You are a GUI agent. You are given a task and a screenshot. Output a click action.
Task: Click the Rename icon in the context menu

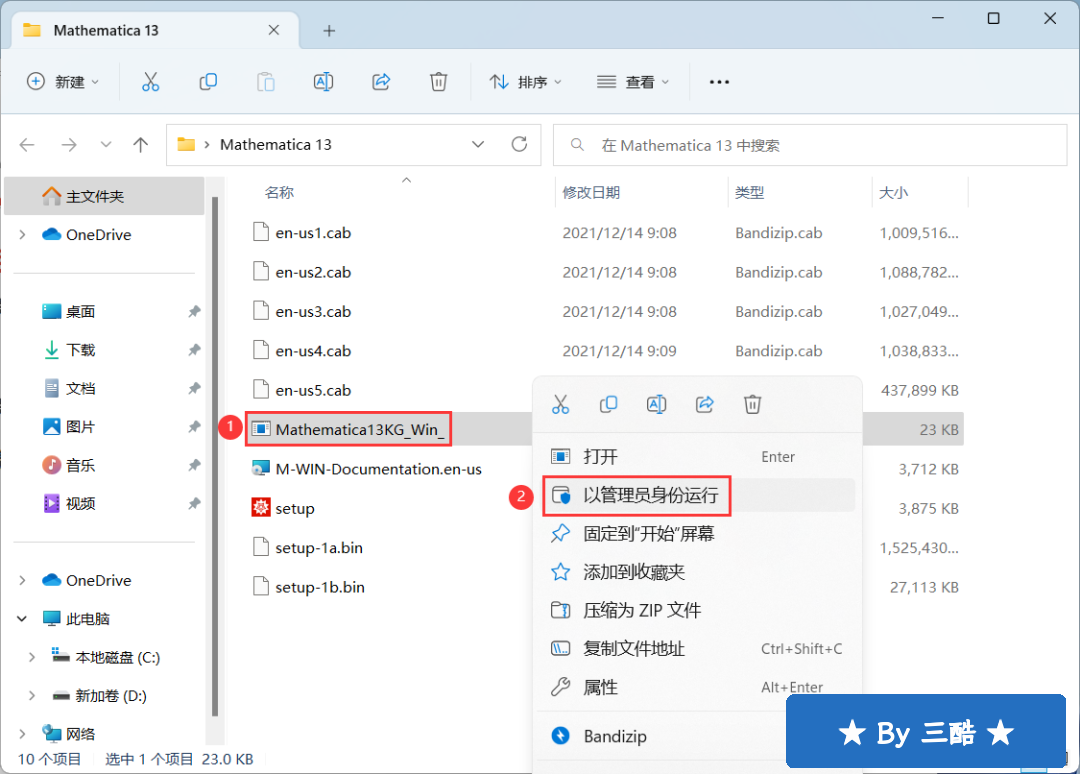pos(656,404)
